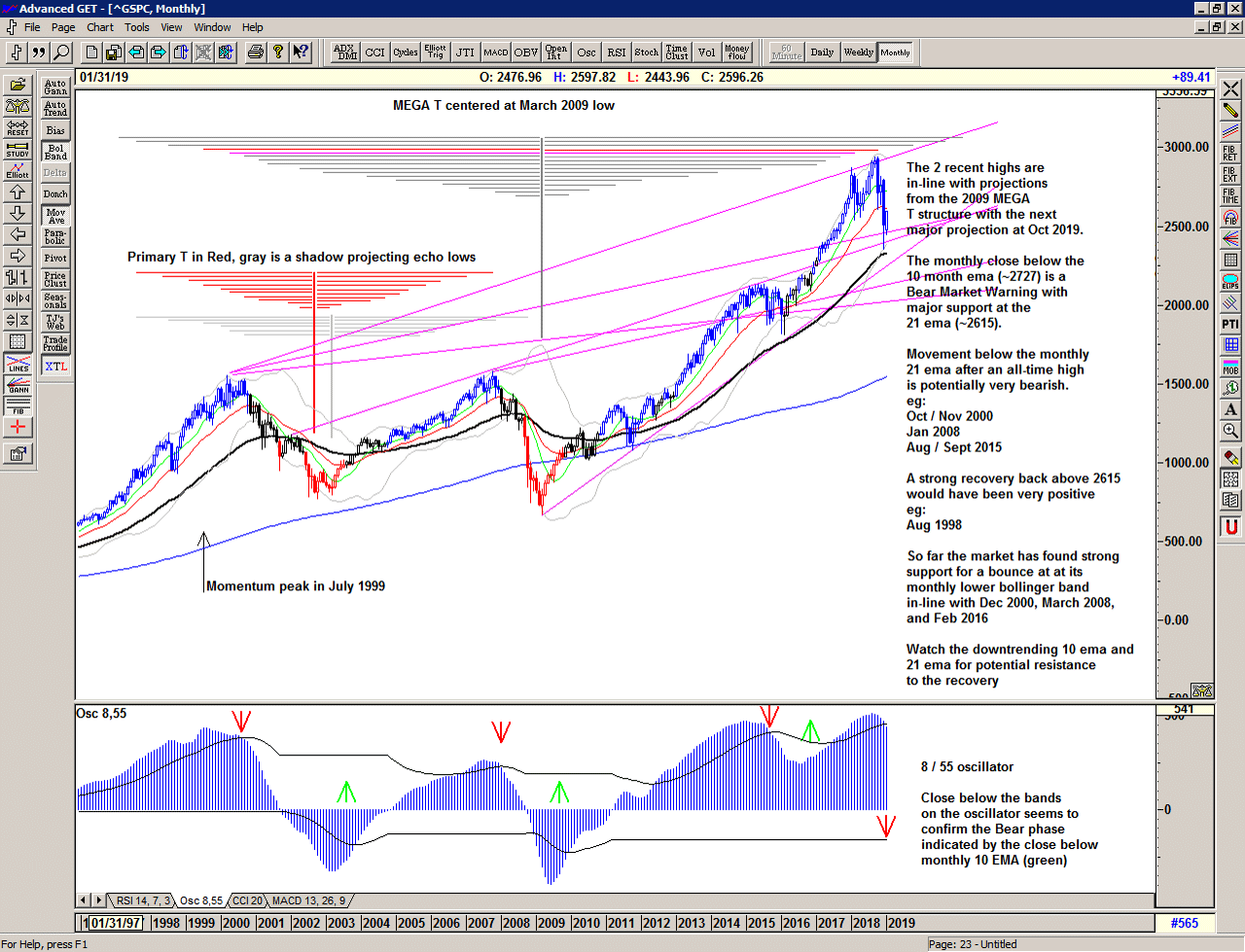
Task: Select the MOB make-or-break tool
Action: pyautogui.click(x=1230, y=367)
